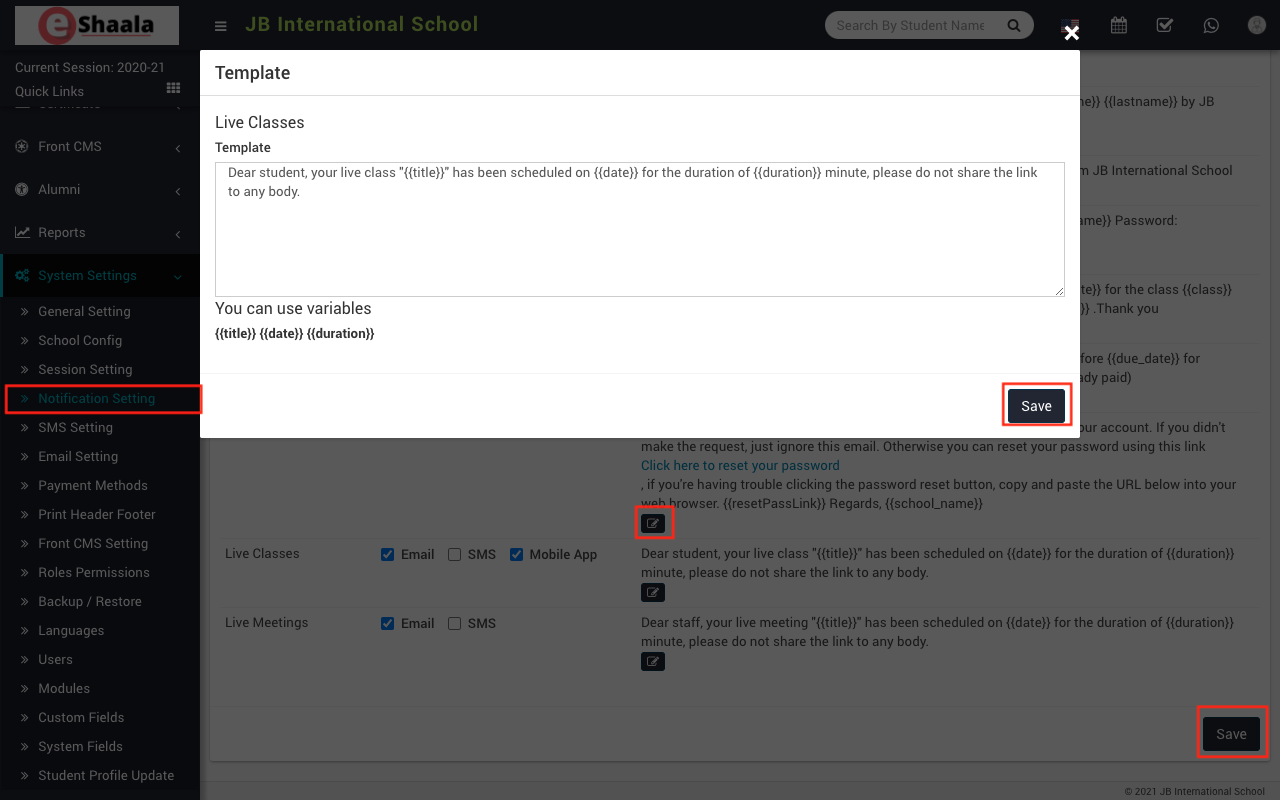Close the Template dialog with X
The width and height of the screenshot is (1280, 800).
pos(1071,33)
